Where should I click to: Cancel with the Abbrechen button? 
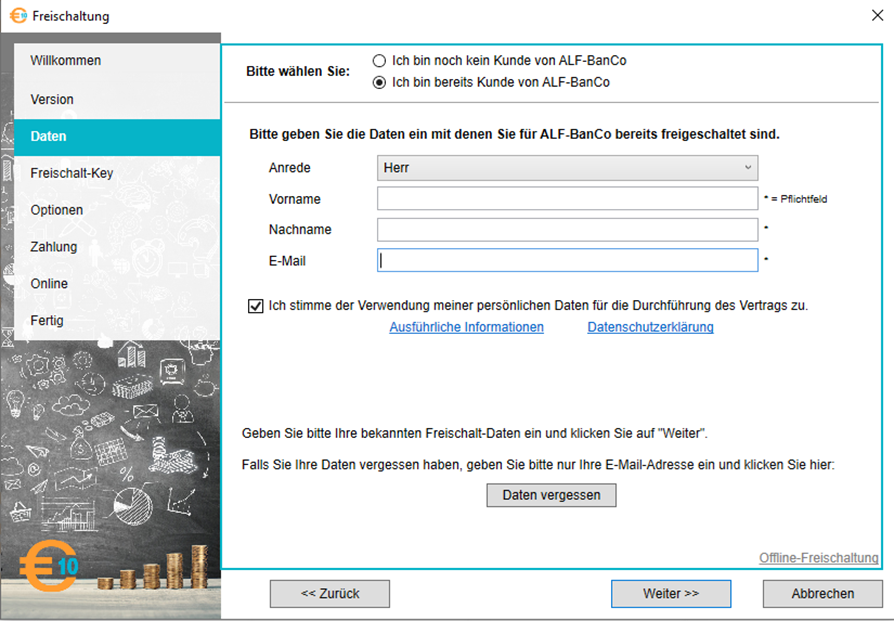pos(823,594)
